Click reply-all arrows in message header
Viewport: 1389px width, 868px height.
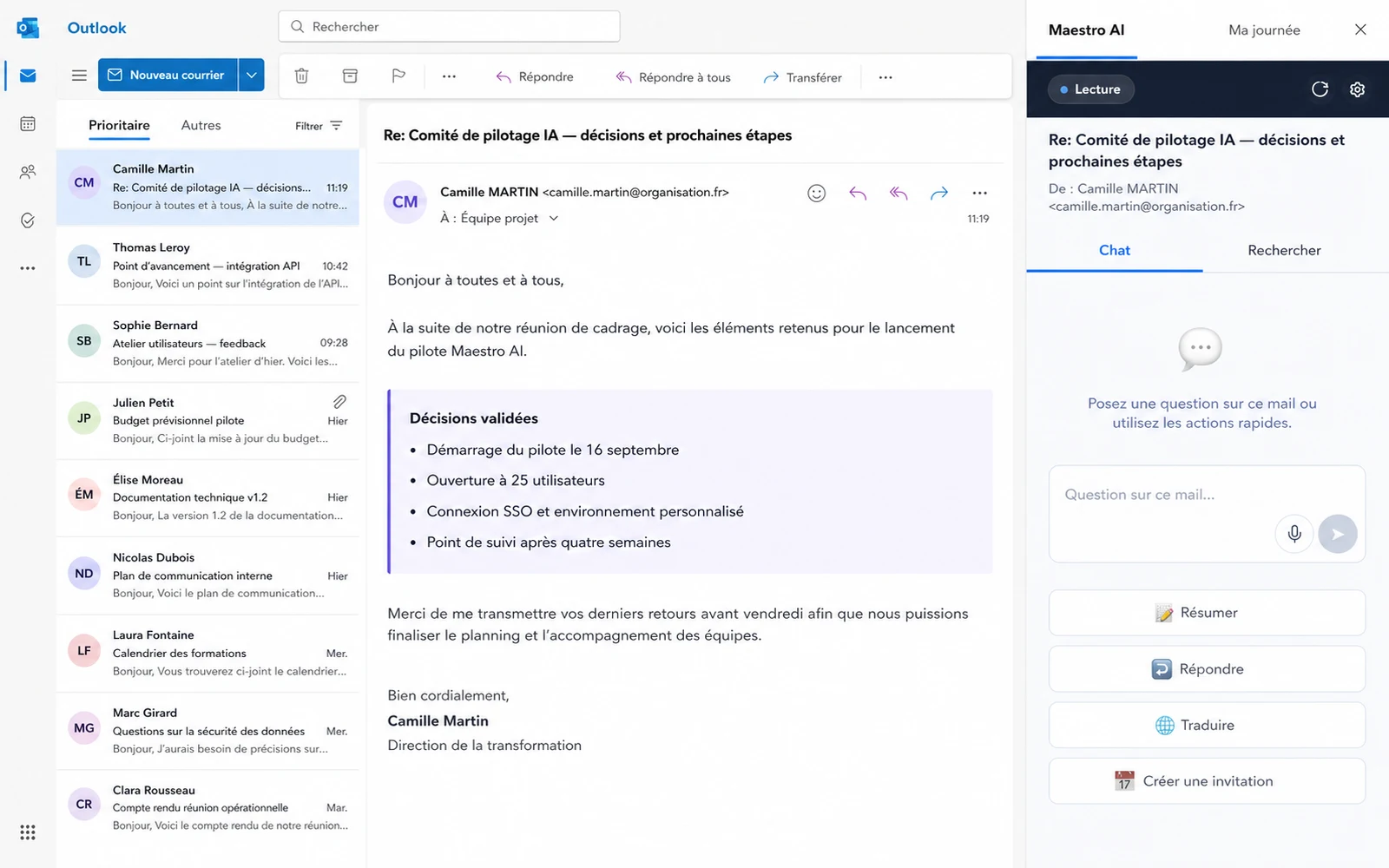[899, 193]
